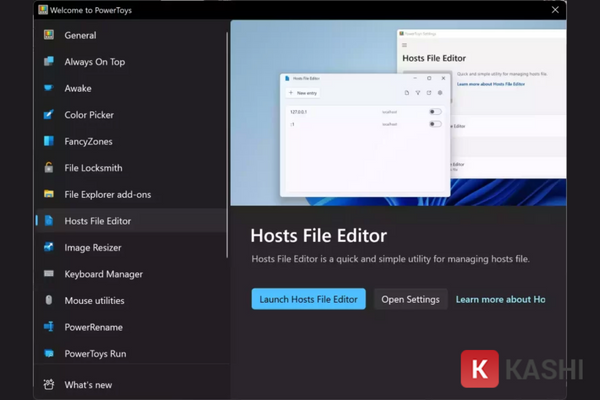This screenshot has width=600, height=400.
Task: Click the General icon in the sidebar
Action: coord(48,35)
